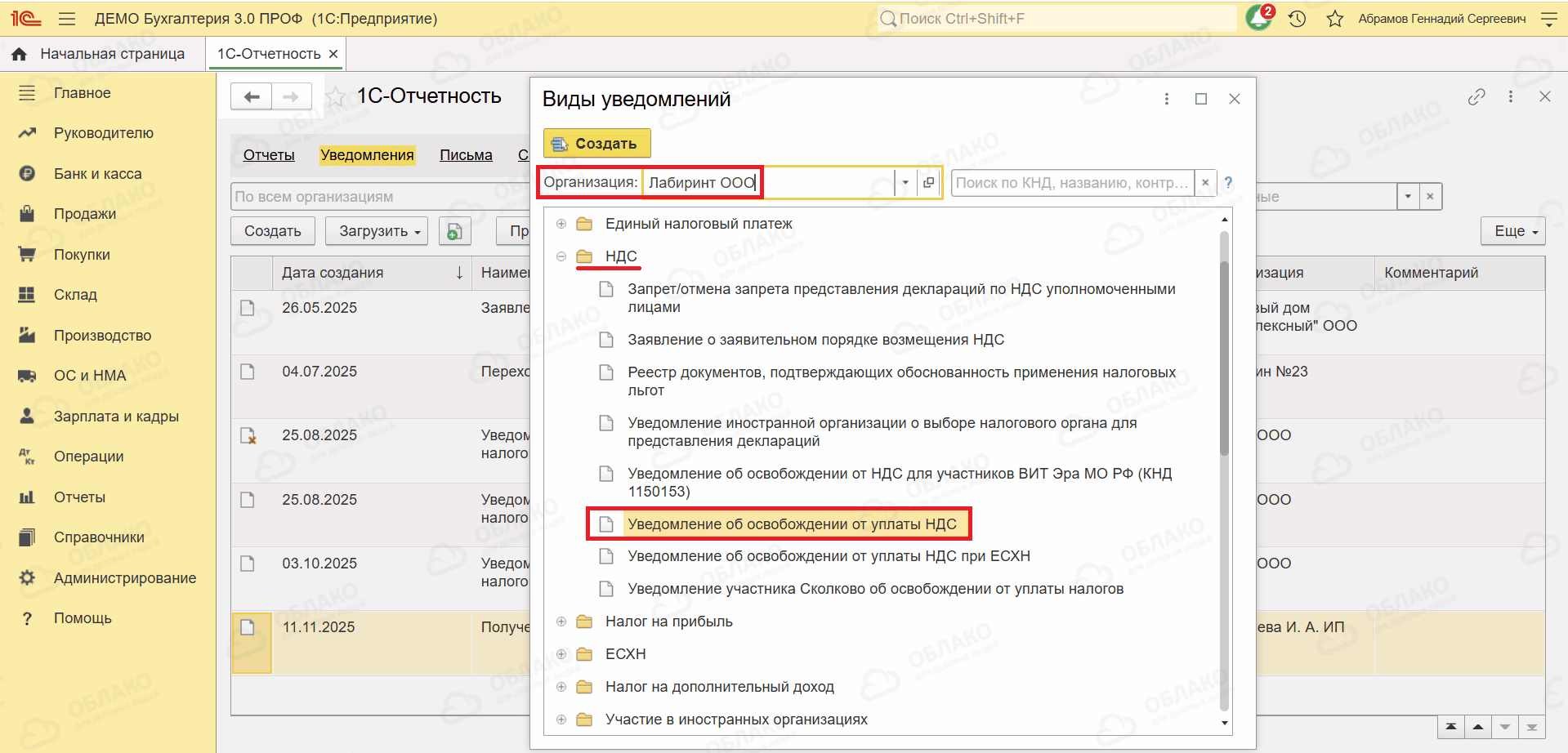The width and height of the screenshot is (1568, 753).
Task: Go back with the left arrow button
Action: [x=252, y=97]
